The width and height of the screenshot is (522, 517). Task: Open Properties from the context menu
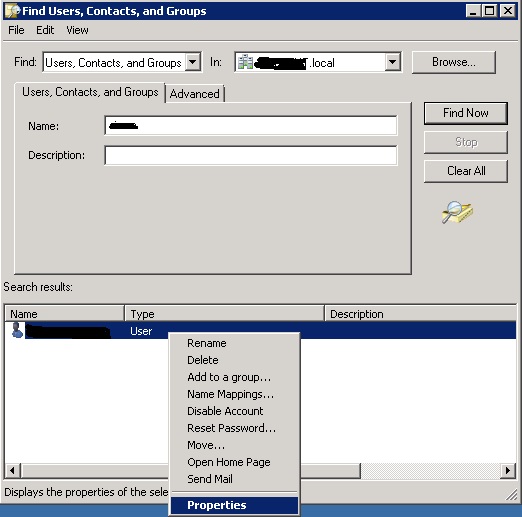click(234, 505)
